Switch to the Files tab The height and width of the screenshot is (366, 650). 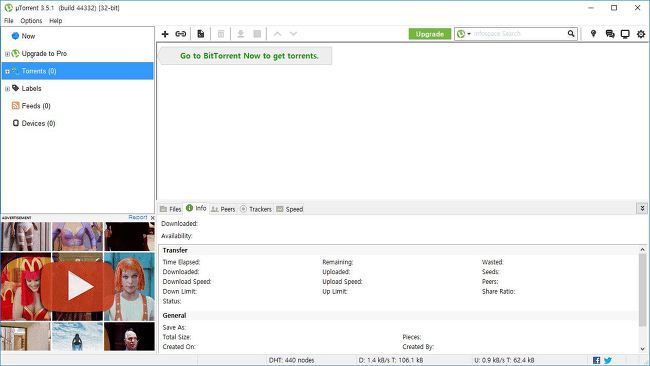coord(171,209)
